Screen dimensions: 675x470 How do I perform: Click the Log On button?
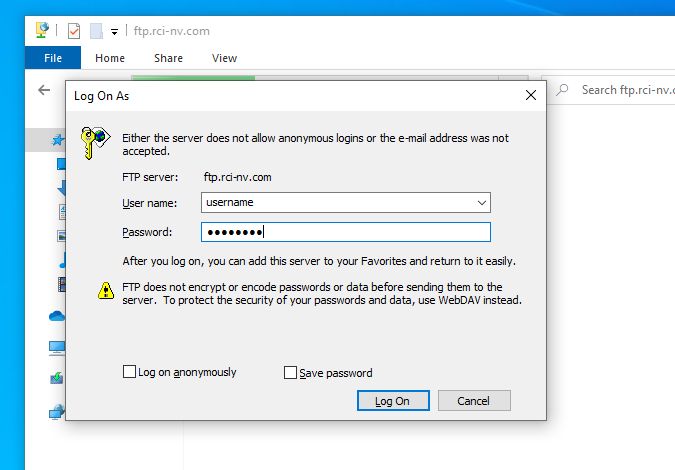click(393, 401)
